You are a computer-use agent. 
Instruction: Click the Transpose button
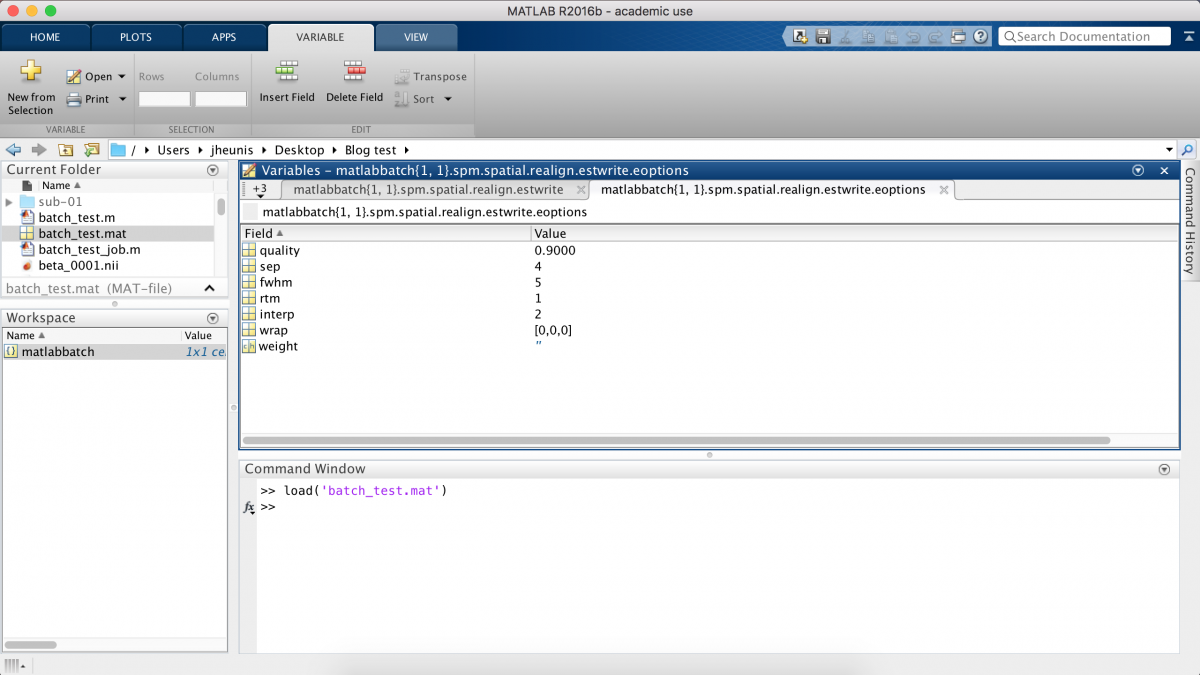coord(430,76)
